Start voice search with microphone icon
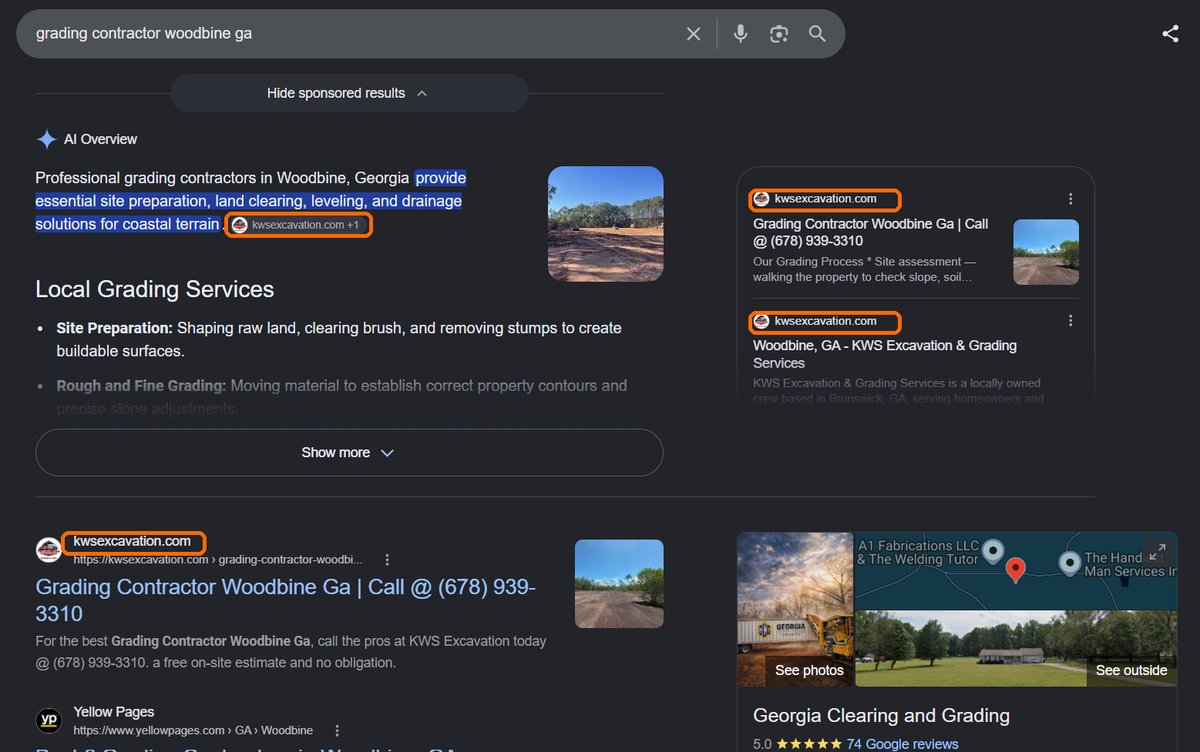 740,34
